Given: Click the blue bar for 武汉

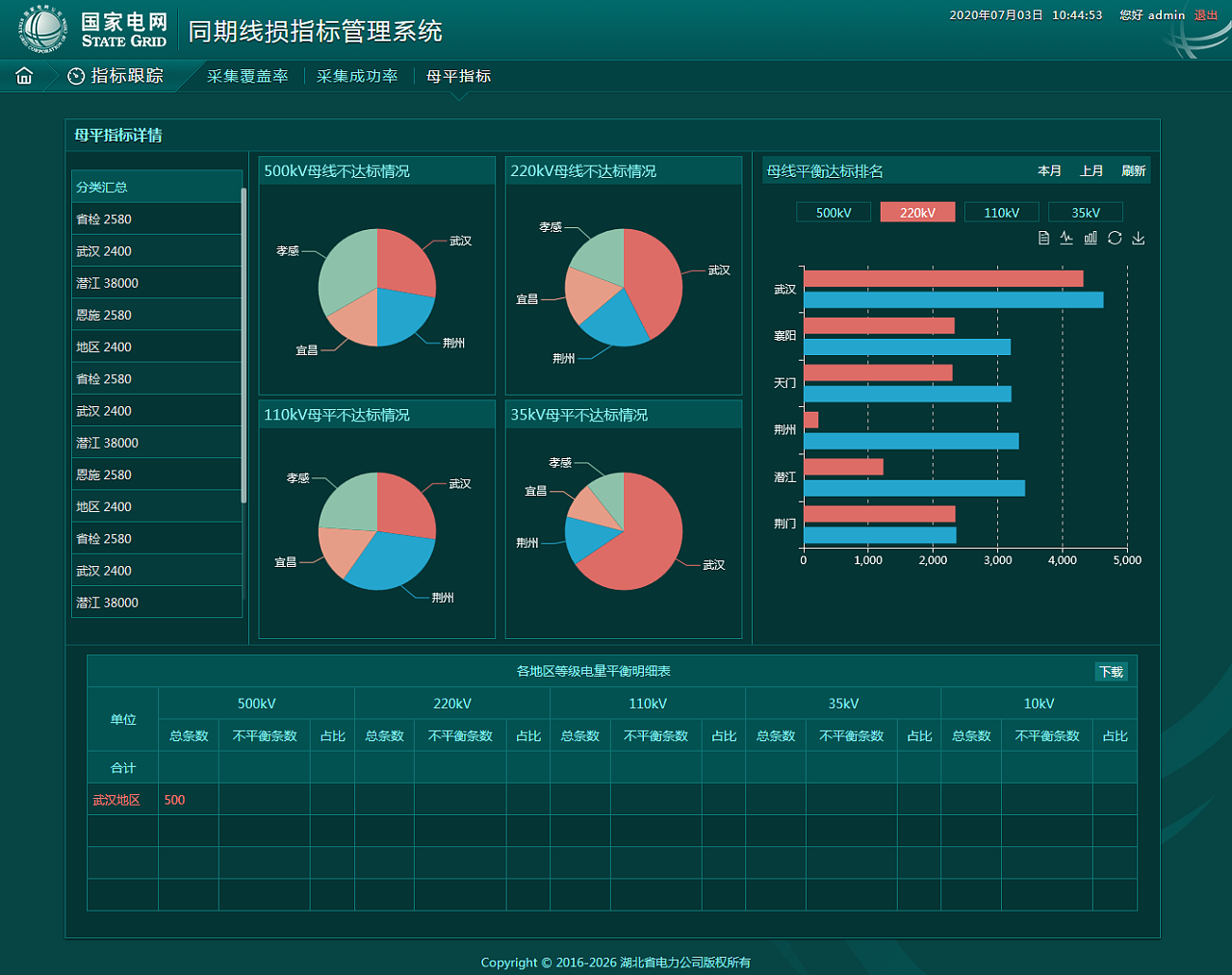Looking at the screenshot, I should click(953, 300).
